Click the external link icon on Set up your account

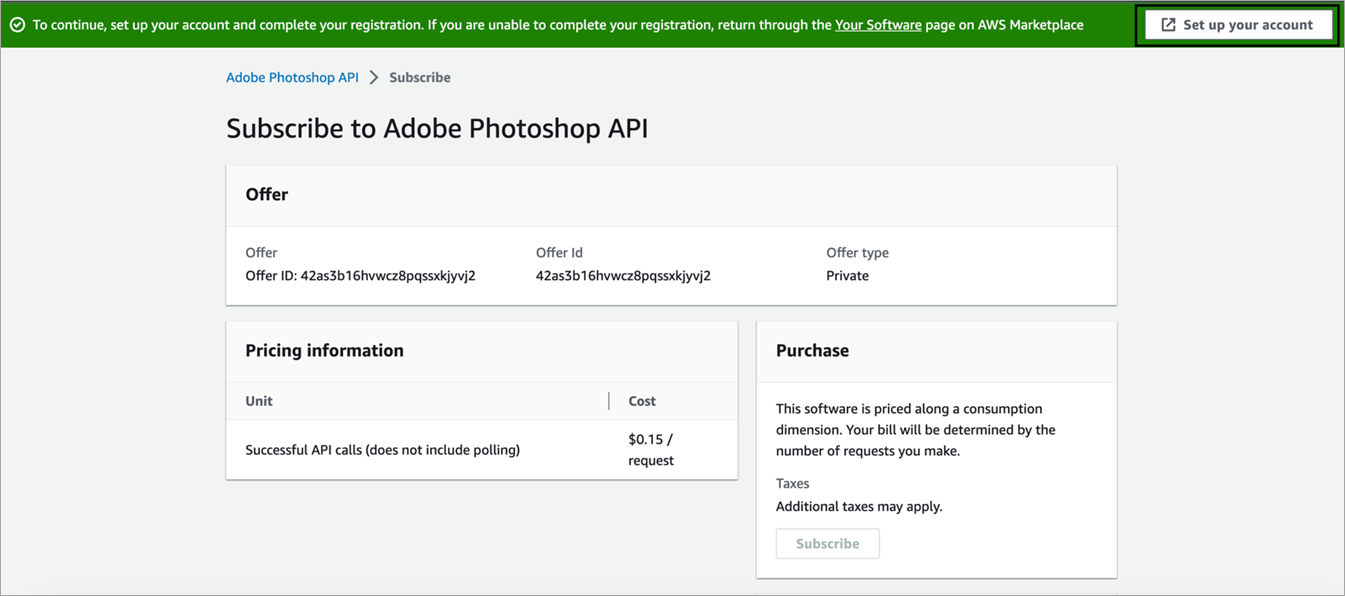click(x=1167, y=25)
